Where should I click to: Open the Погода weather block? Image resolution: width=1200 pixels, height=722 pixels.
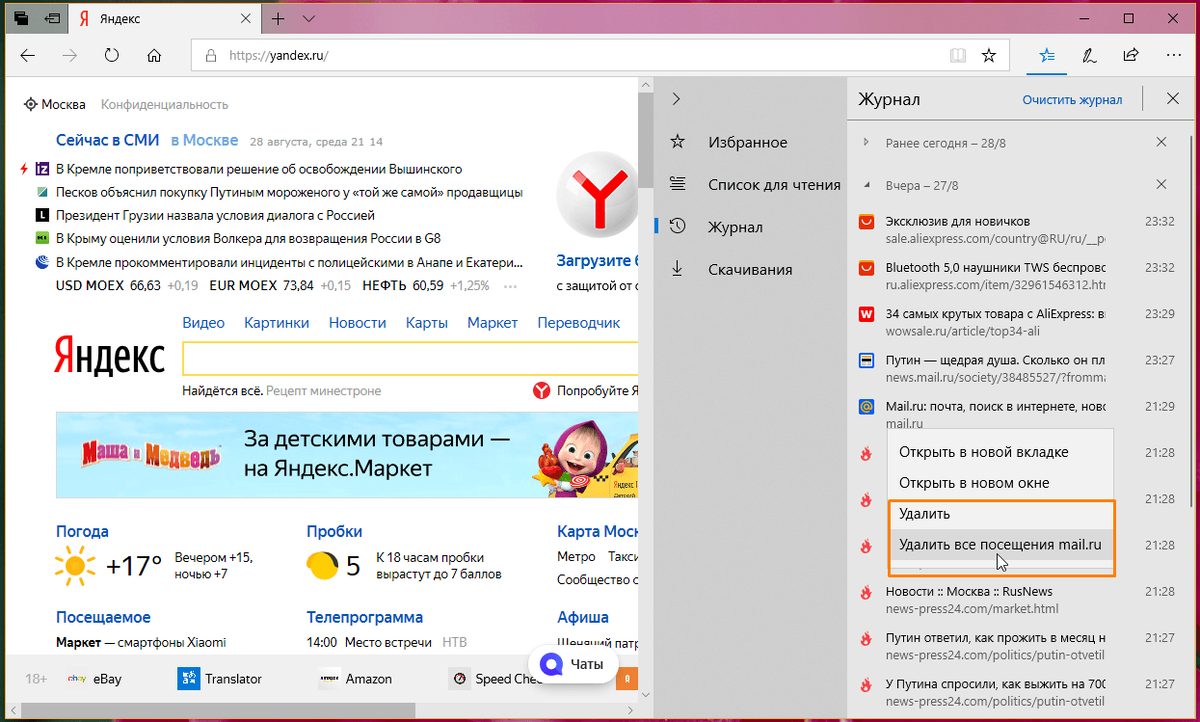tap(82, 531)
